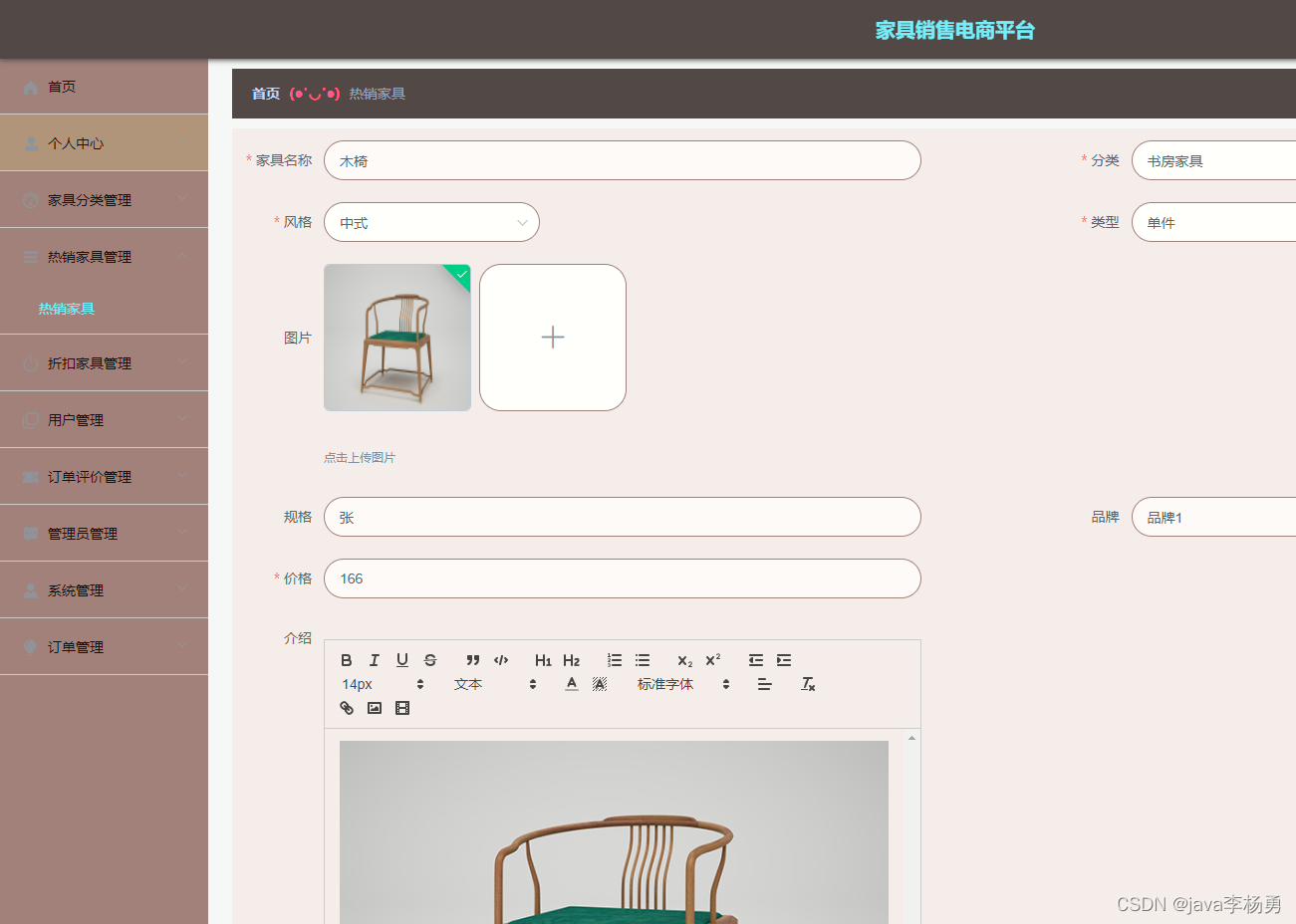Screen dimensions: 1296x924
Task: Decrease the indent level
Action: click(756, 660)
